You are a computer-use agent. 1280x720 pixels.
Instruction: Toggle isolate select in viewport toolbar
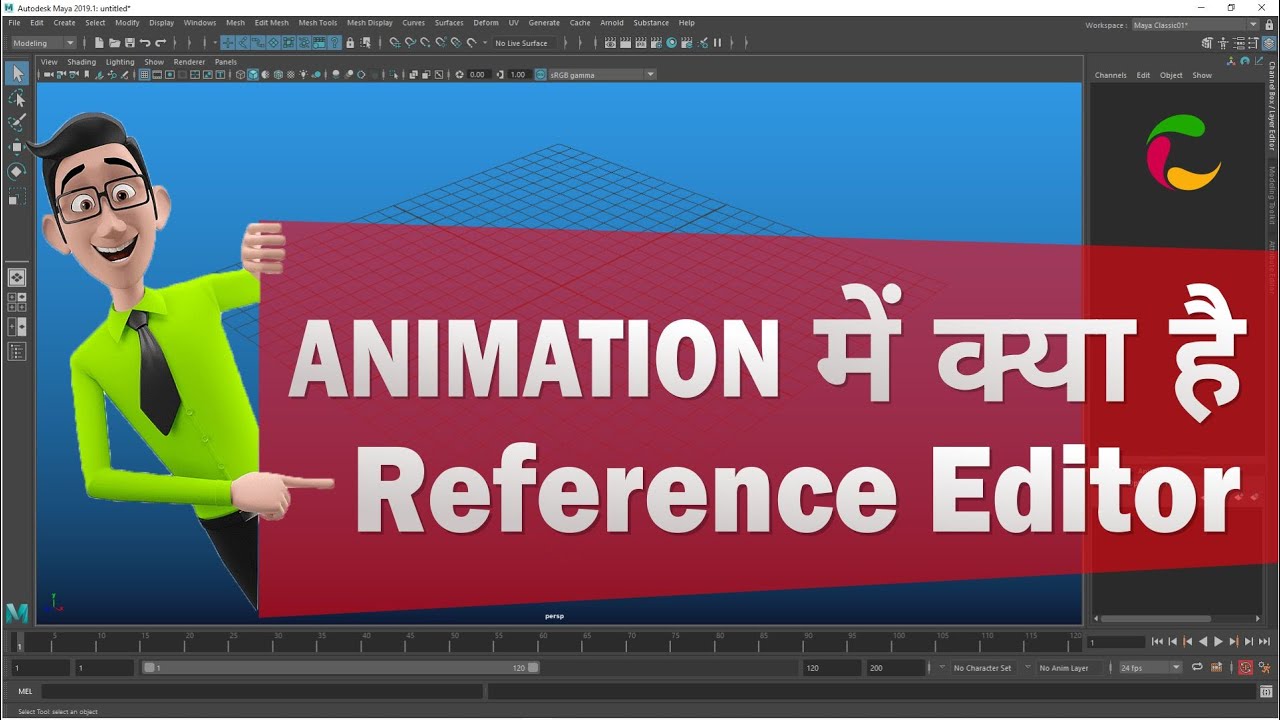click(x=393, y=75)
